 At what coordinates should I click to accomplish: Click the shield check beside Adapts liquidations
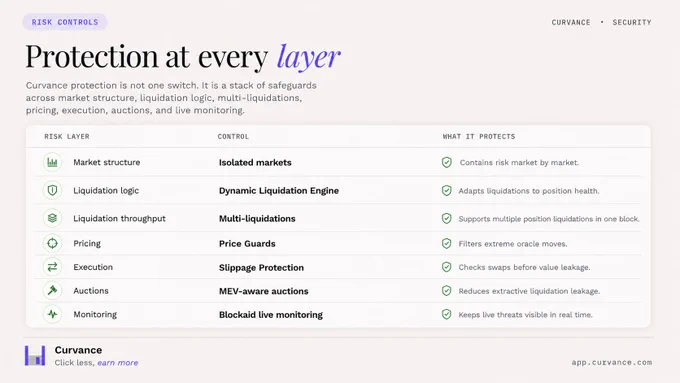pos(447,190)
